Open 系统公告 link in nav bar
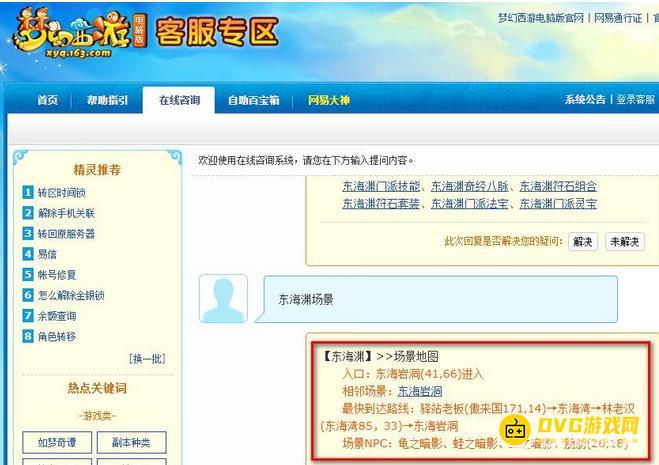Image resolution: width=659 pixels, height=465 pixels. [x=585, y=100]
